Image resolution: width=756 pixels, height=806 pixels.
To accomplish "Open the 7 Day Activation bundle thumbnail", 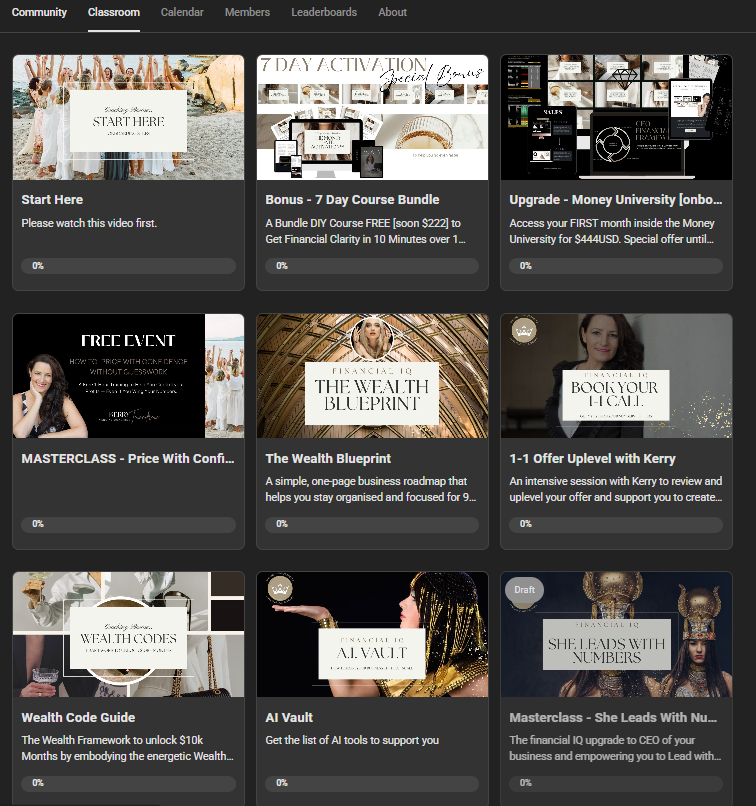I will (372, 118).
